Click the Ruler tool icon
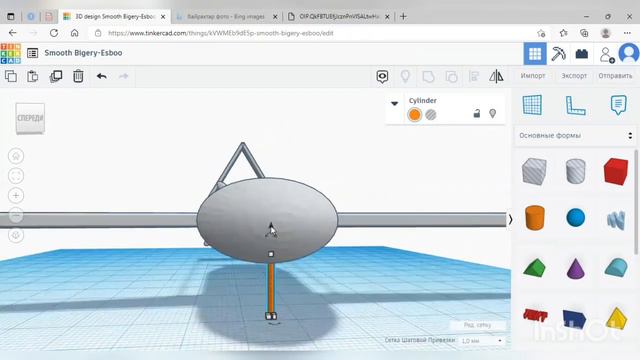Viewport: 640px width, 360px height. click(x=576, y=105)
